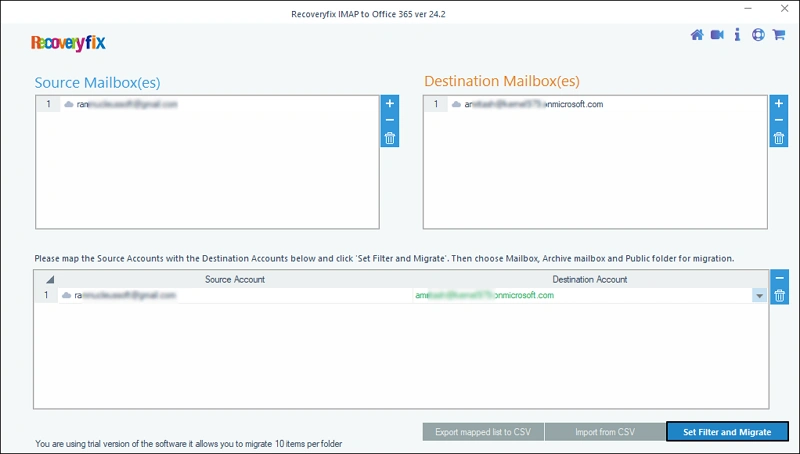
Task: Click Export mapped list to CSV
Action: [483, 432]
